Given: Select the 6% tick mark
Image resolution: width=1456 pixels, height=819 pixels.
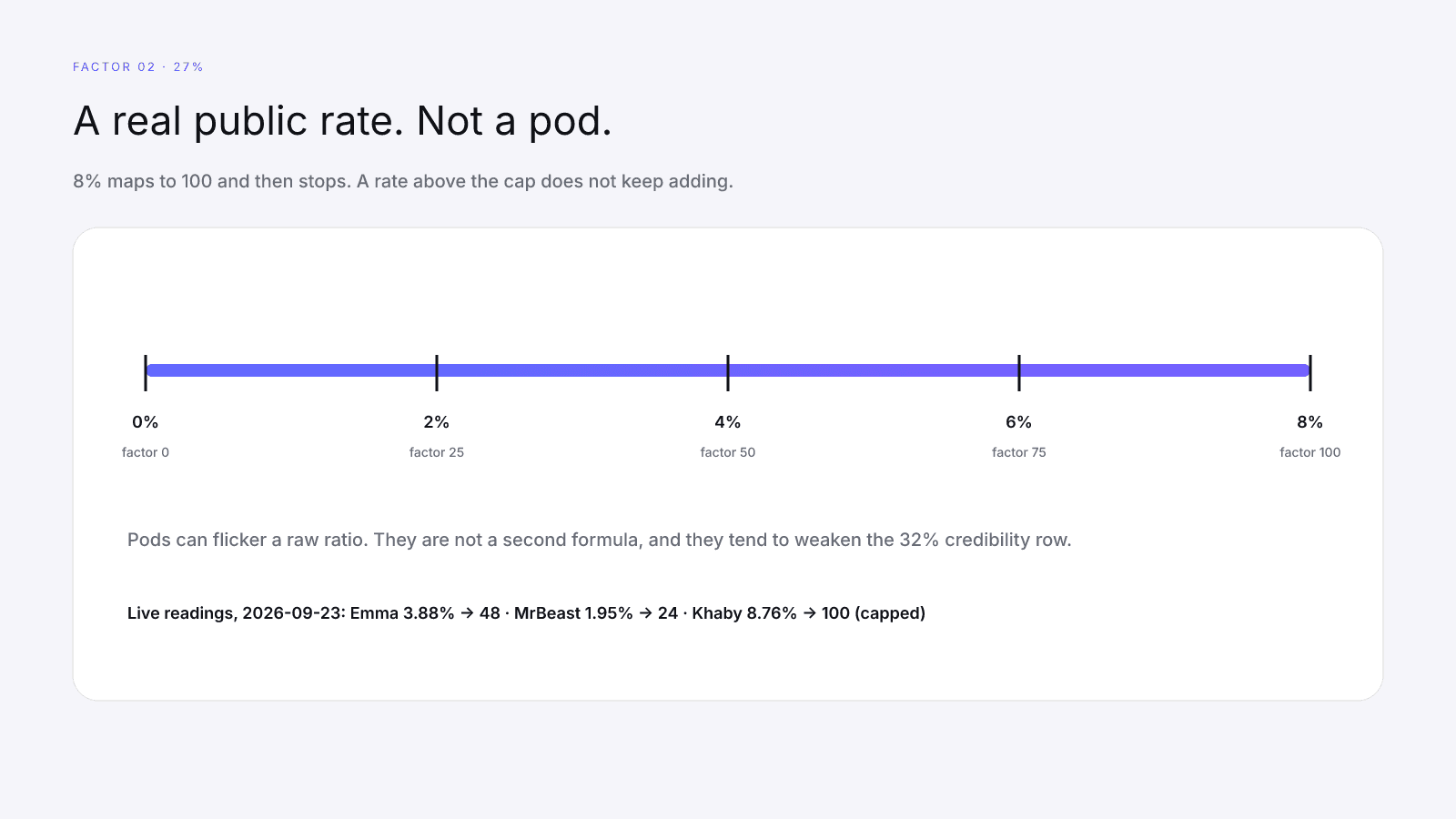Looking at the screenshot, I should 1019,373.
